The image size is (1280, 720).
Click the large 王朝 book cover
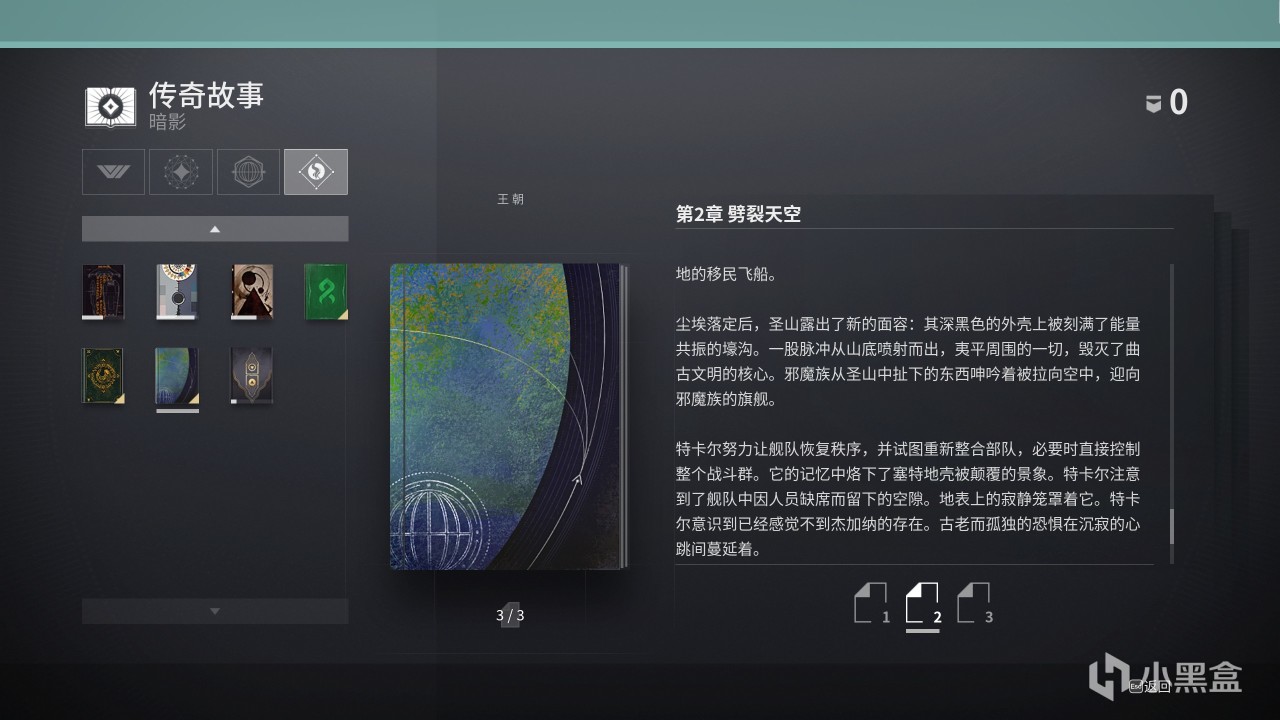coord(508,417)
